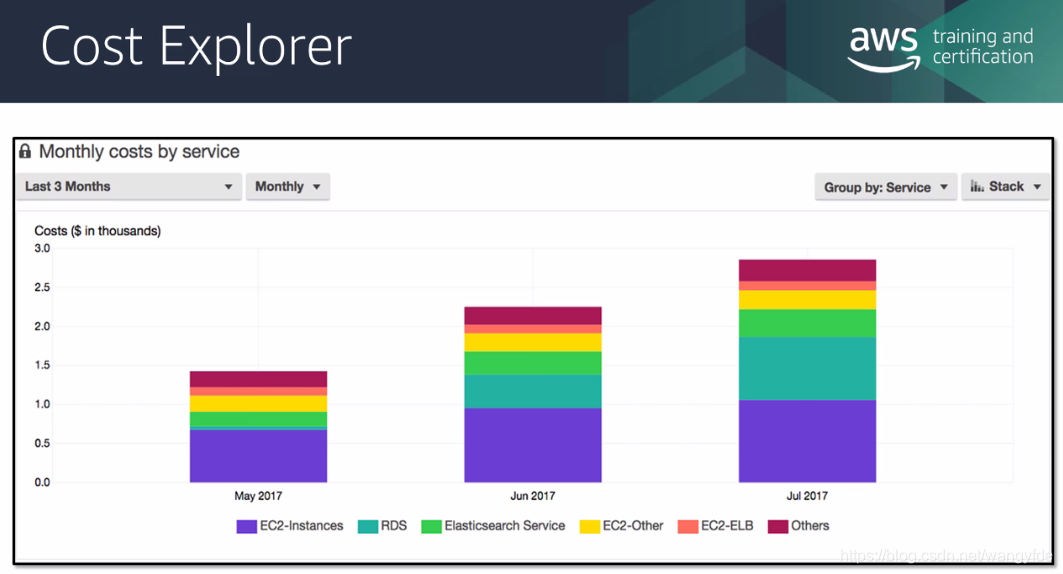Viewport: 1063px width, 574px height.
Task: Click the May 2017 axis label
Action: [x=258, y=496]
